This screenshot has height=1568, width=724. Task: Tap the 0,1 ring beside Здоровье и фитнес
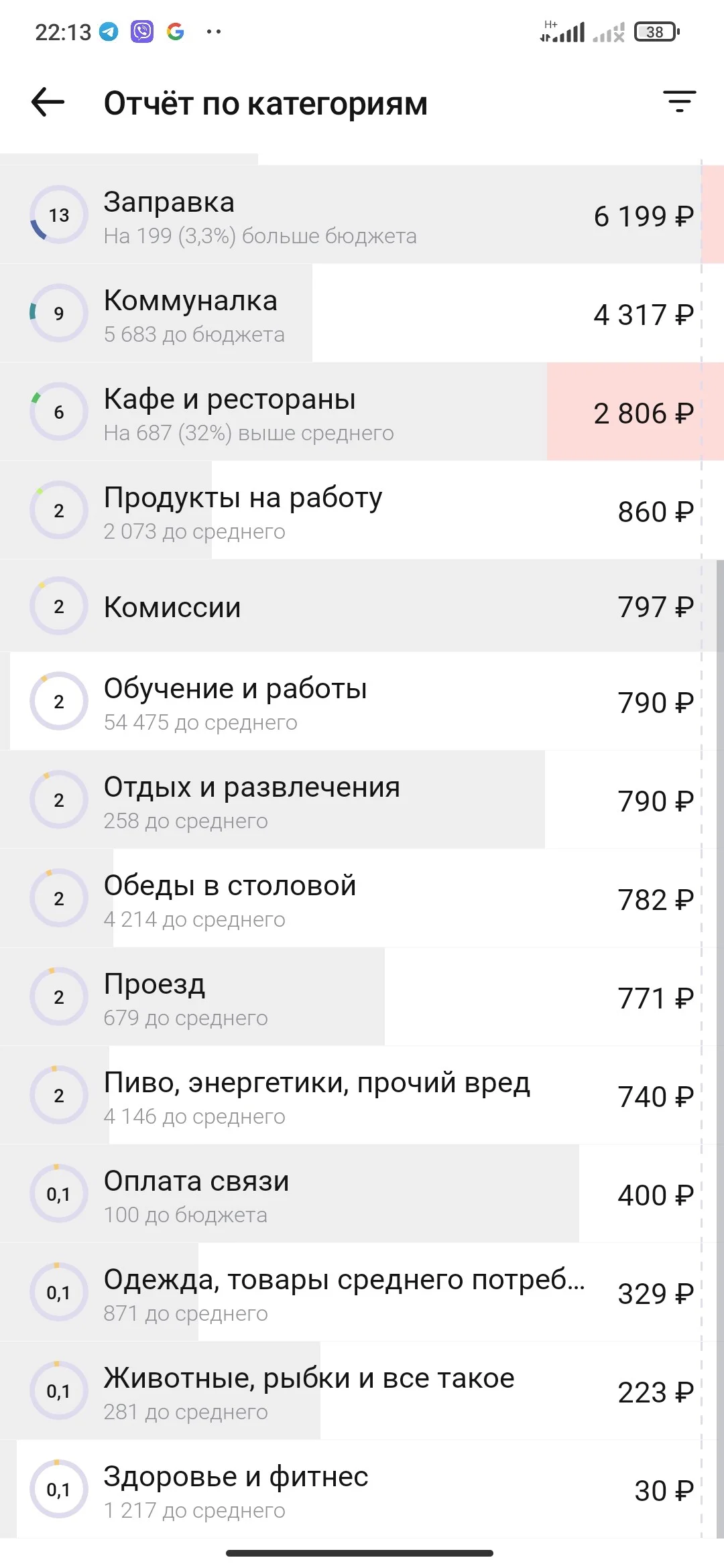tap(59, 1489)
